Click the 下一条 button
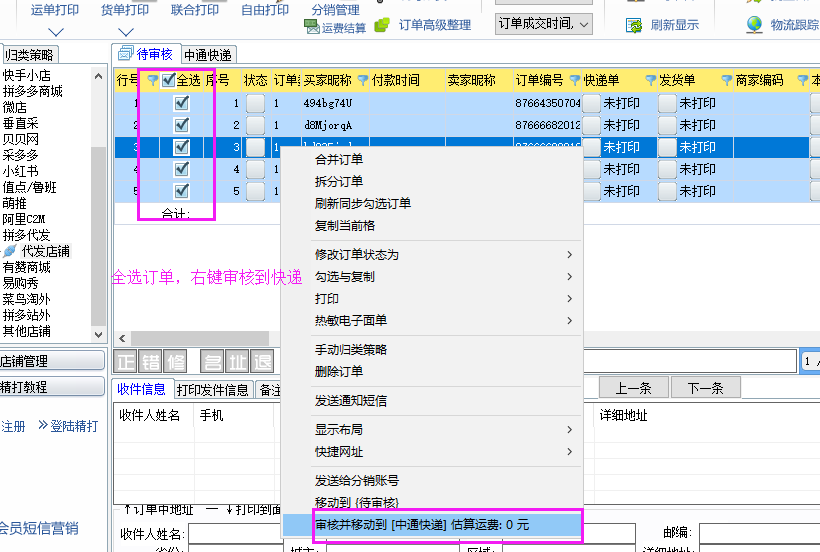Image resolution: width=820 pixels, height=552 pixels. pos(705,388)
